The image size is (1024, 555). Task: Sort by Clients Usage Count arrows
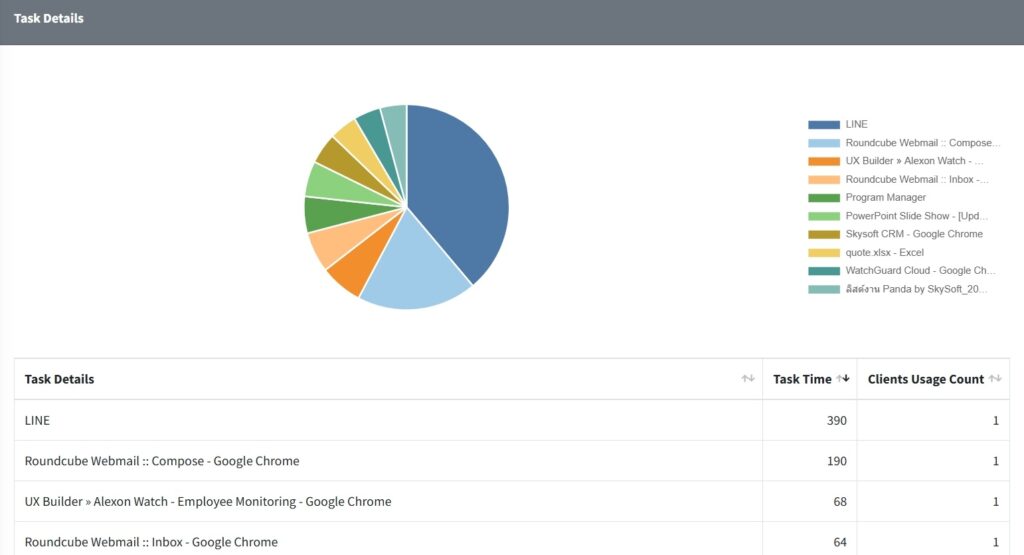tap(995, 379)
